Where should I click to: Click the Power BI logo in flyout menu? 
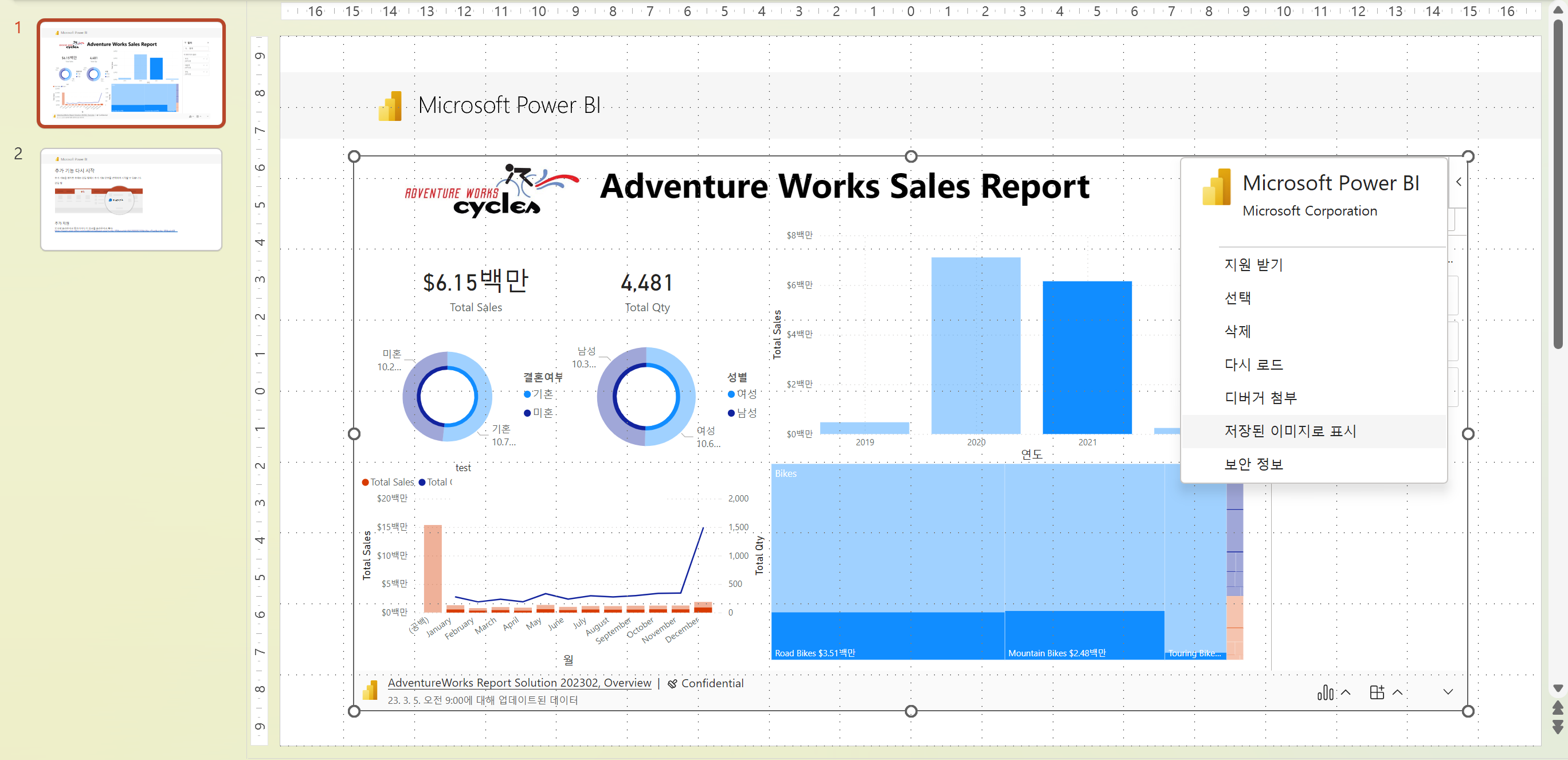tap(1216, 187)
